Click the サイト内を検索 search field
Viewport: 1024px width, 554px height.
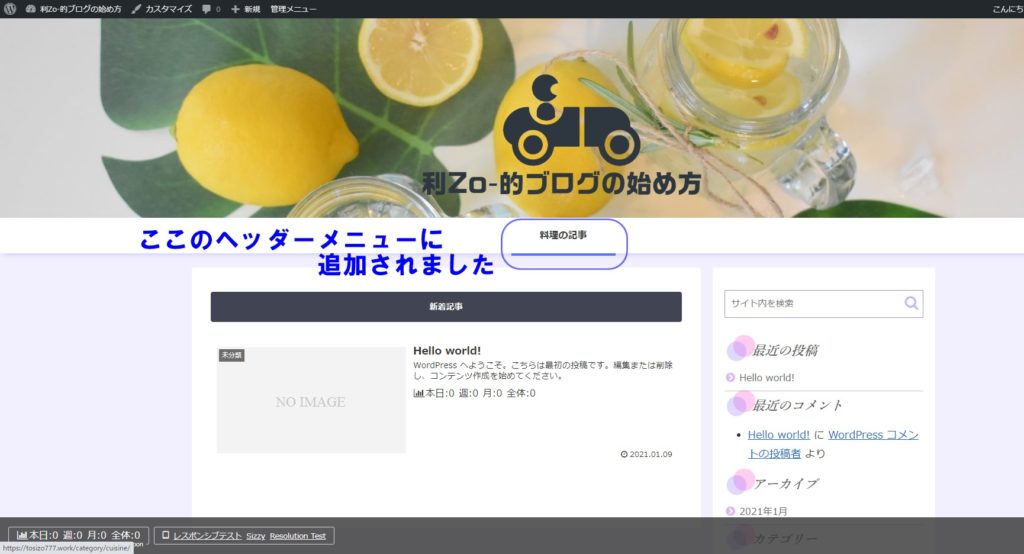click(810, 303)
